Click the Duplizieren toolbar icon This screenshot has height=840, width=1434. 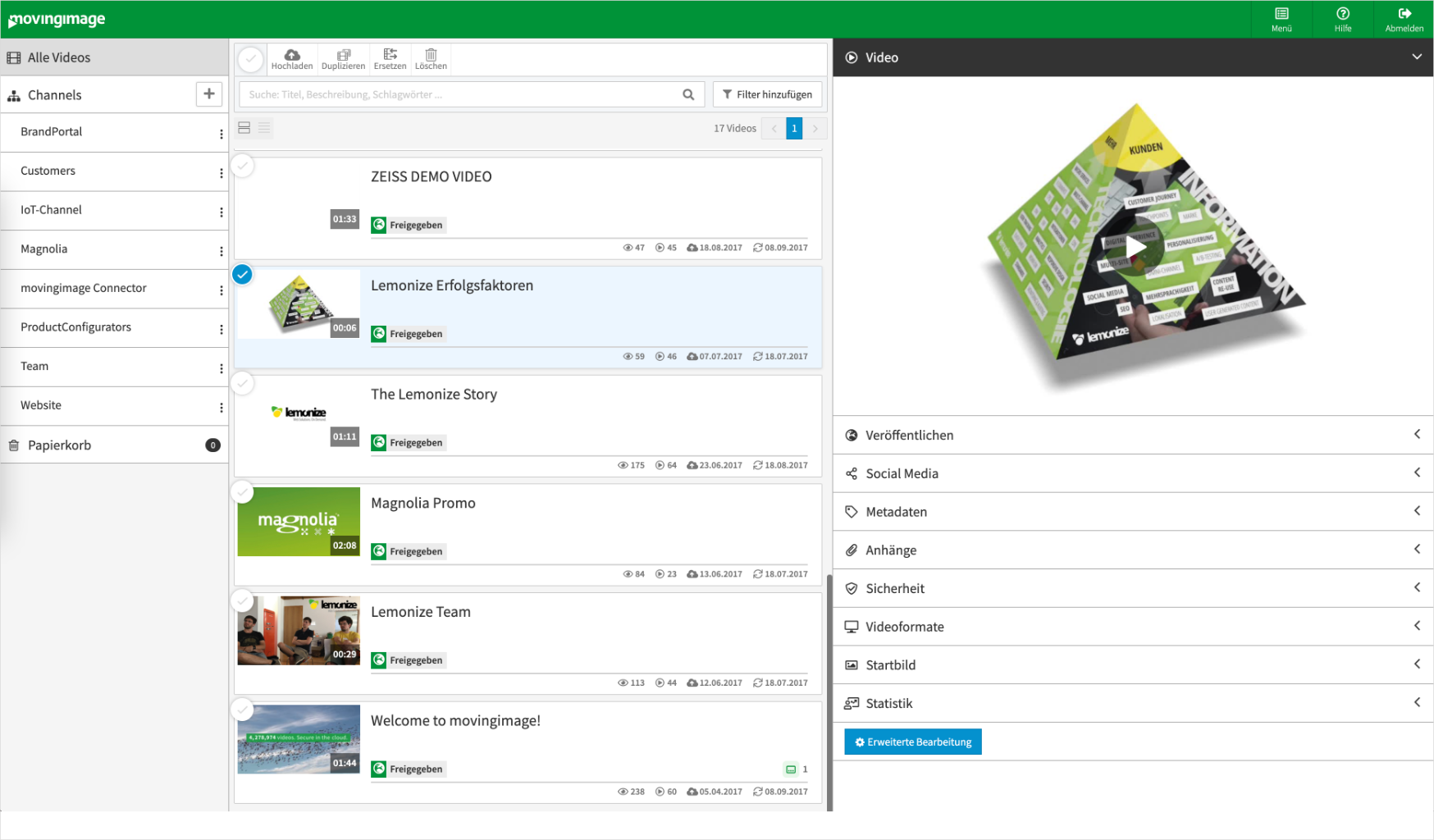pos(343,56)
